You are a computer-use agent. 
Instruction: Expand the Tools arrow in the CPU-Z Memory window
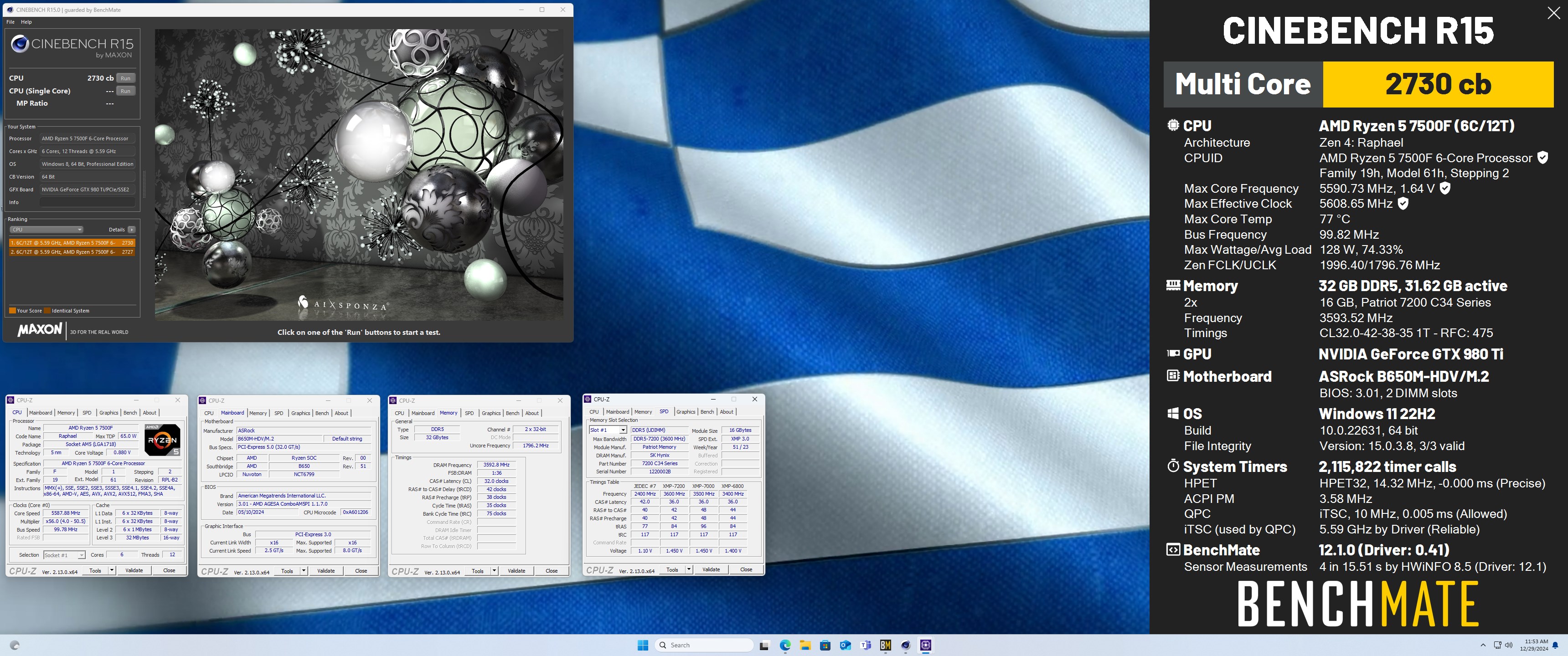pos(494,571)
